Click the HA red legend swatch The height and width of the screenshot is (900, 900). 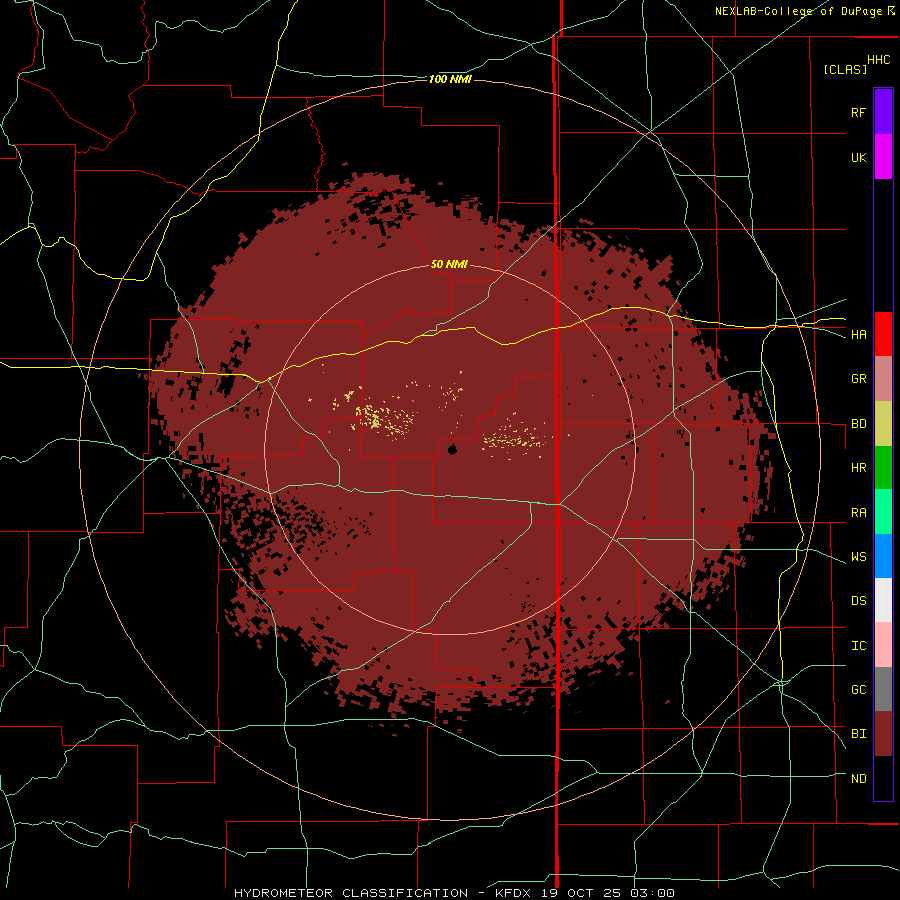[x=883, y=334]
